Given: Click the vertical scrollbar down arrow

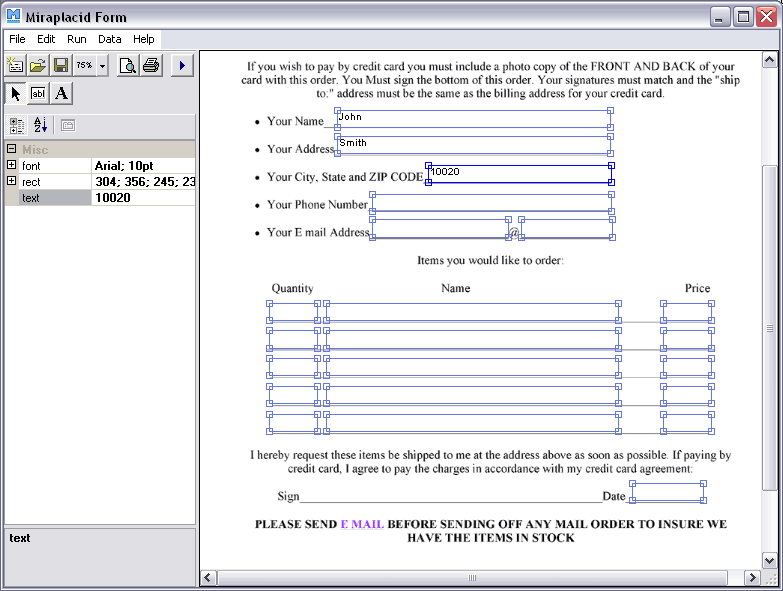Looking at the screenshot, I should [770, 561].
